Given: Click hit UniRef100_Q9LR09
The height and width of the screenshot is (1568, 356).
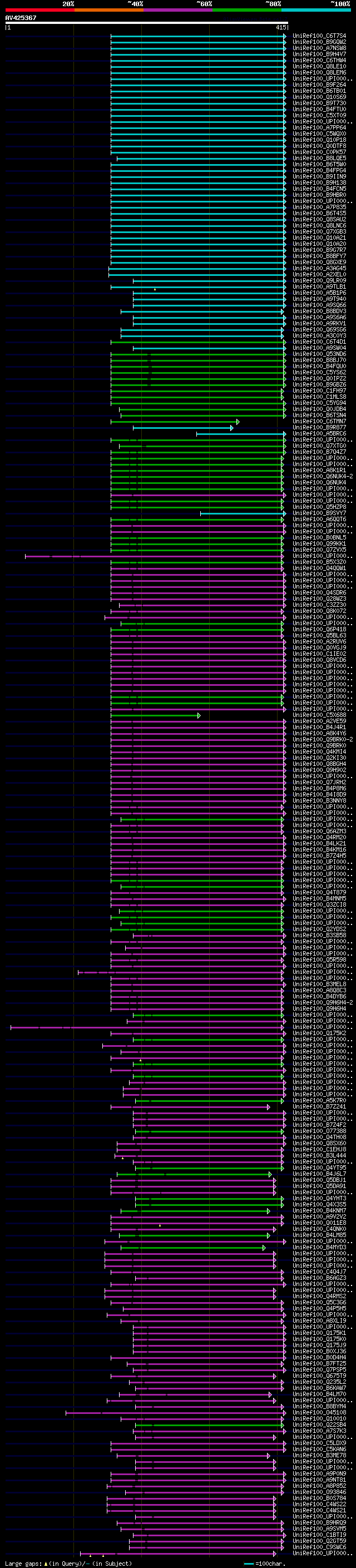Looking at the screenshot, I should click(319, 280).
